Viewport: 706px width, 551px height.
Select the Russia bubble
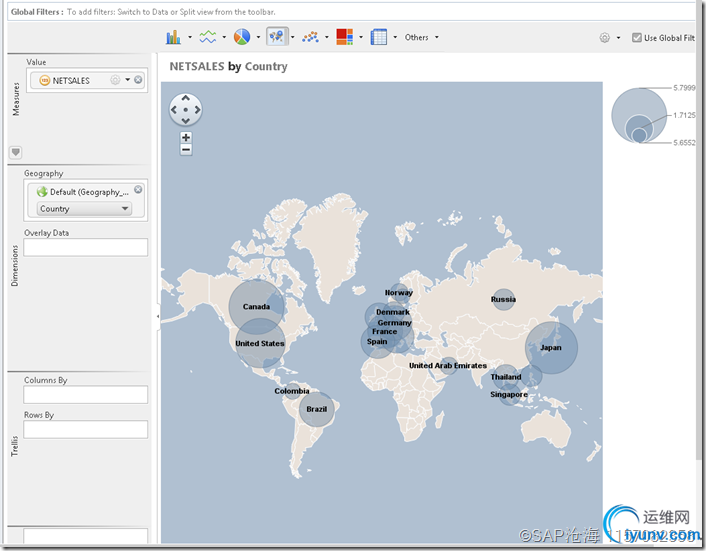pyautogui.click(x=503, y=299)
